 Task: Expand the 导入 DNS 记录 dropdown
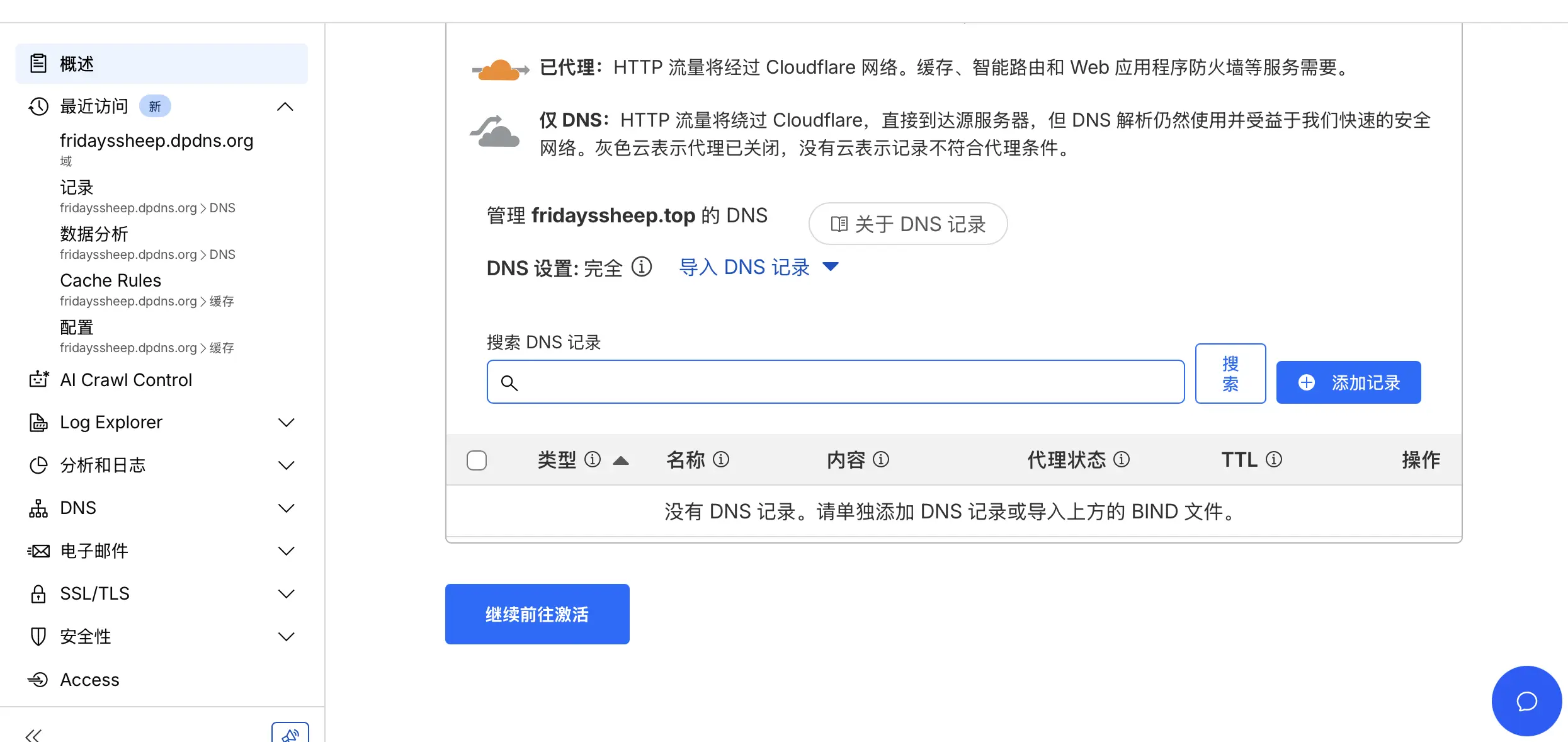831,267
